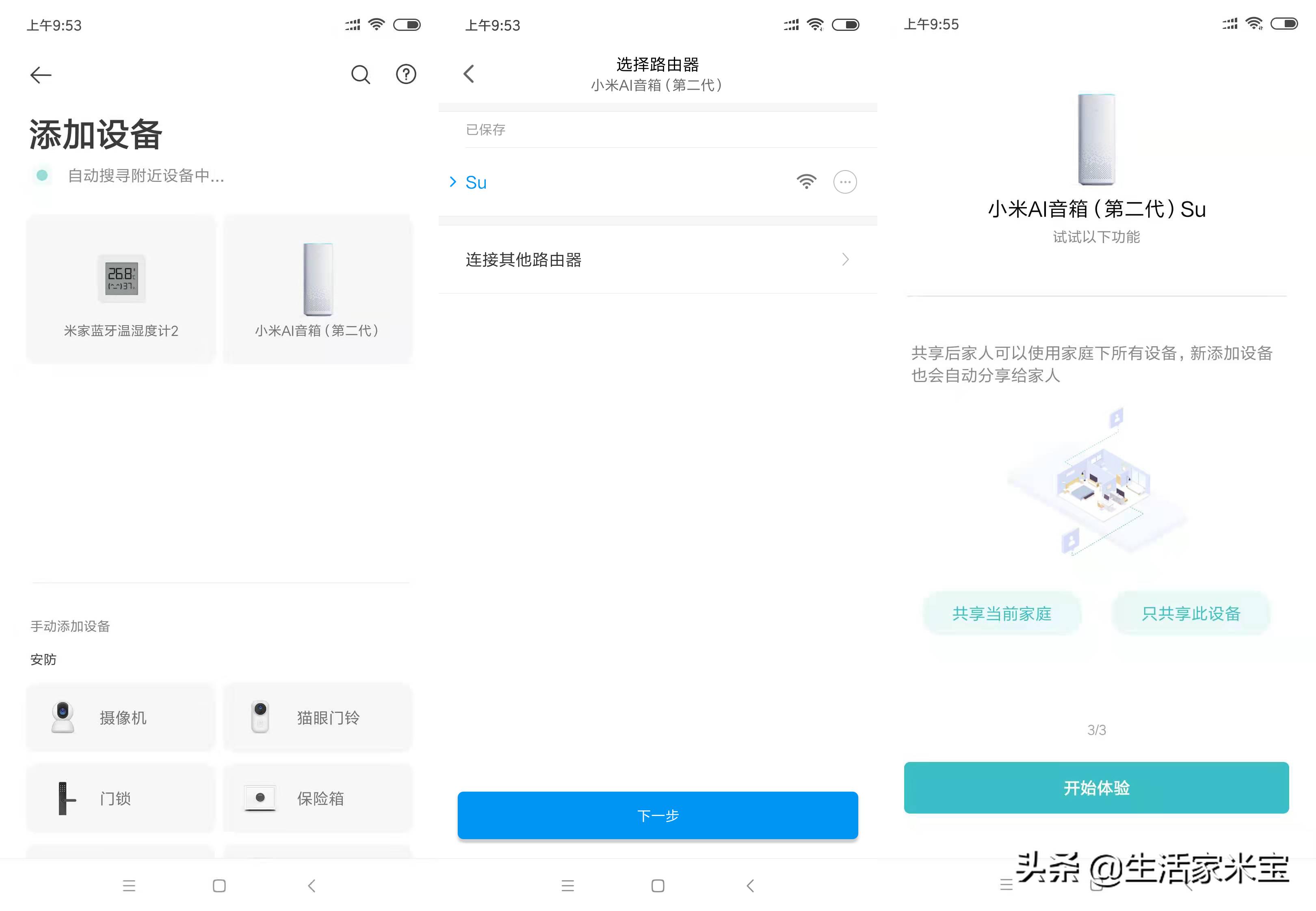
Task: Tap the Wi-Fi signal icon next to Su
Action: point(806,181)
